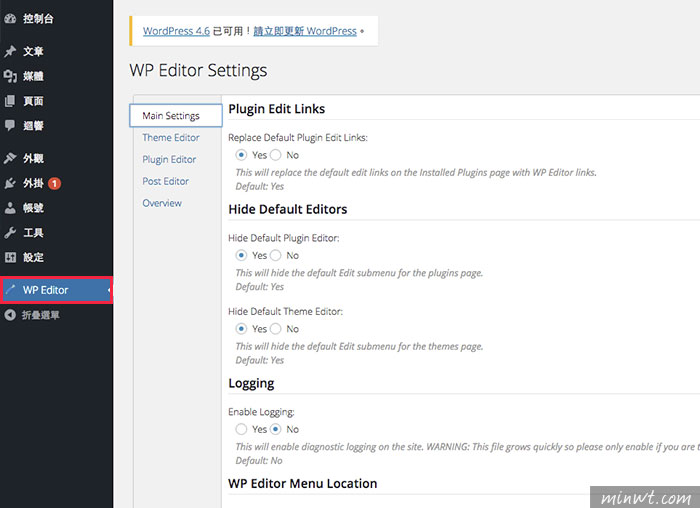Viewport: 700px width, 508px height.
Task: Switch to the Plugin Editor tab
Action: [x=169, y=159]
